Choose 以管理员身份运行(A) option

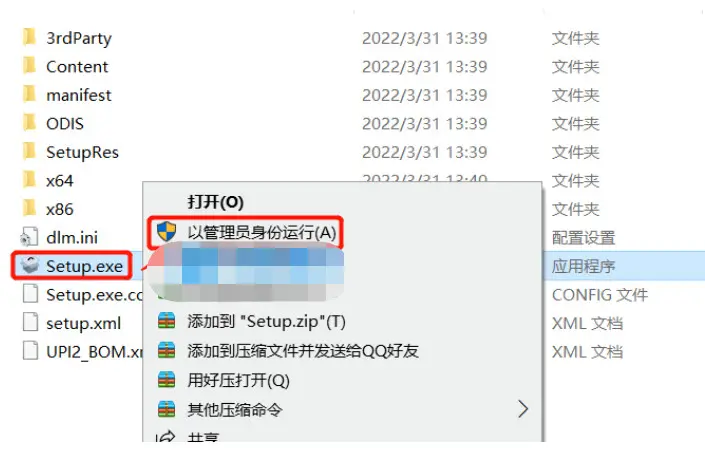tap(262, 232)
